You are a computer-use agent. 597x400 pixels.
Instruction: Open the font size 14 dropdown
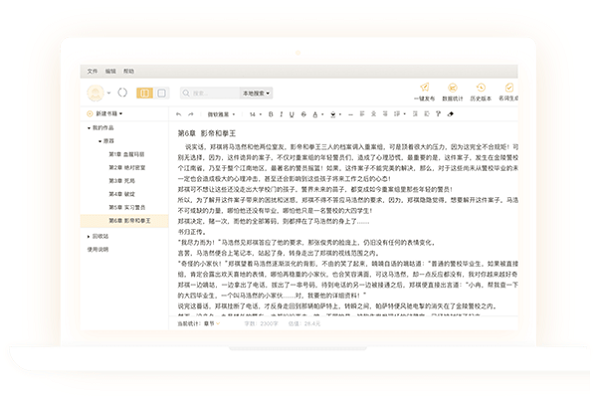(255, 114)
